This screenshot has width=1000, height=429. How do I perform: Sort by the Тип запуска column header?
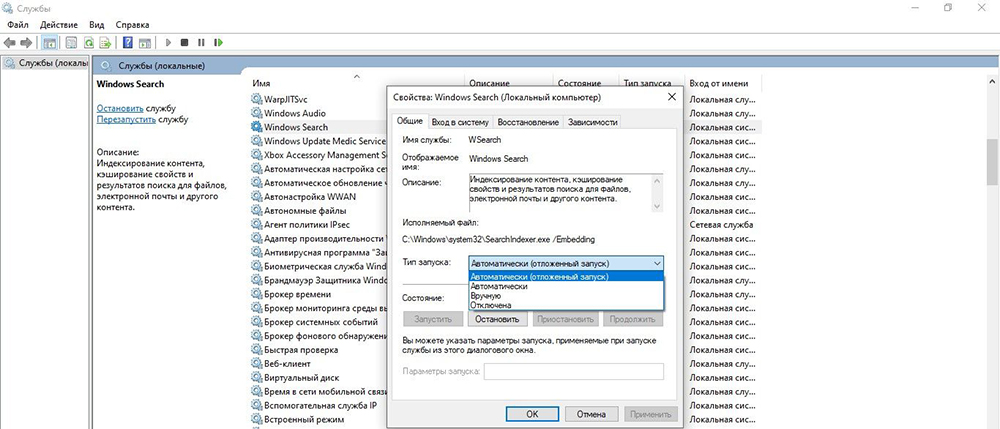coord(651,83)
